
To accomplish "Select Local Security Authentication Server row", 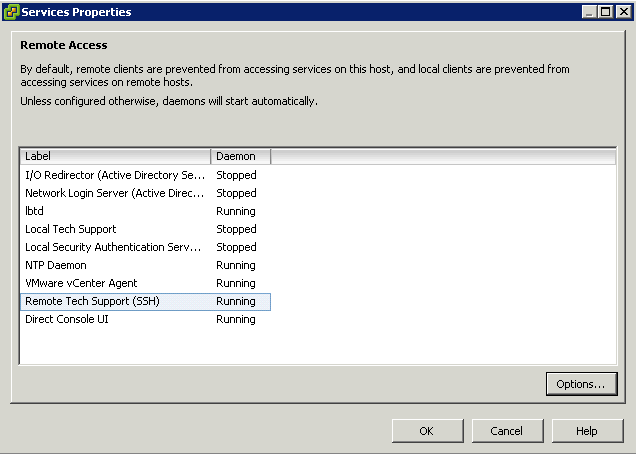I will 145,247.
